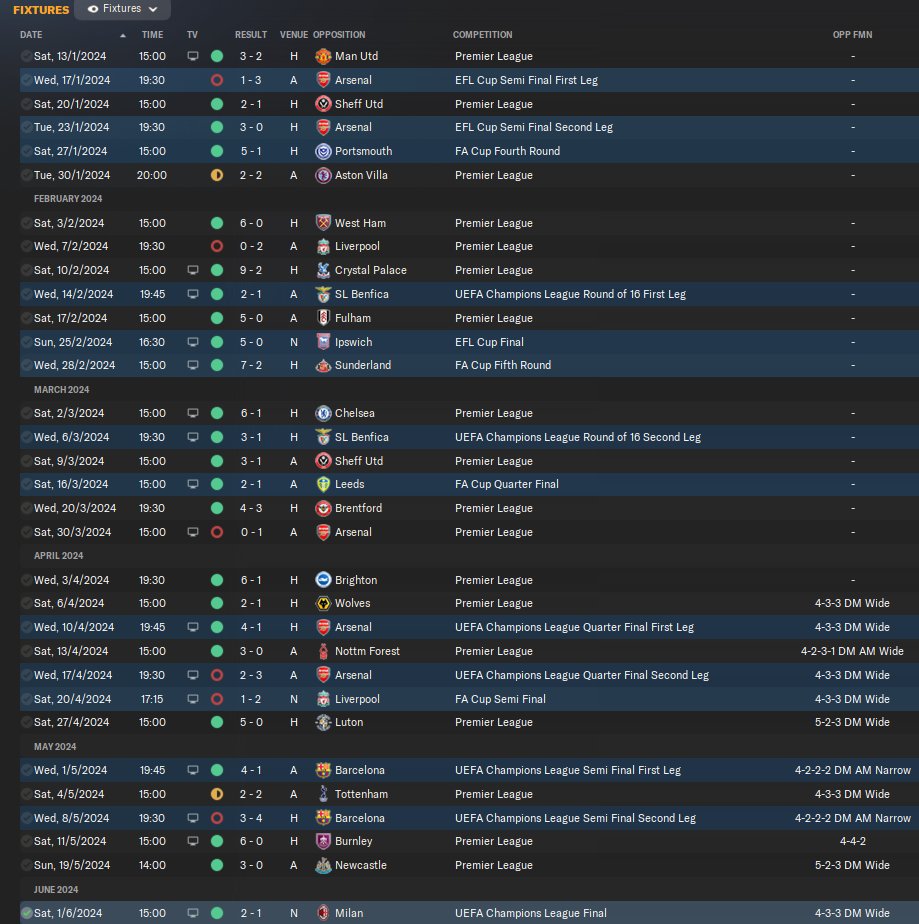
Task: Click the TV column header
Action: pyautogui.click(x=192, y=35)
